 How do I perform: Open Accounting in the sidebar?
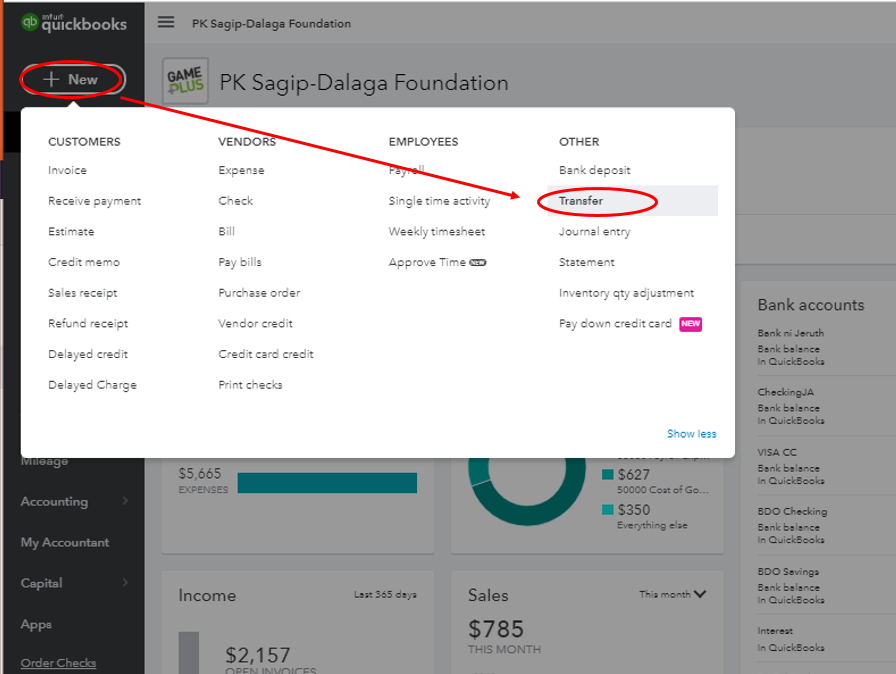[54, 502]
